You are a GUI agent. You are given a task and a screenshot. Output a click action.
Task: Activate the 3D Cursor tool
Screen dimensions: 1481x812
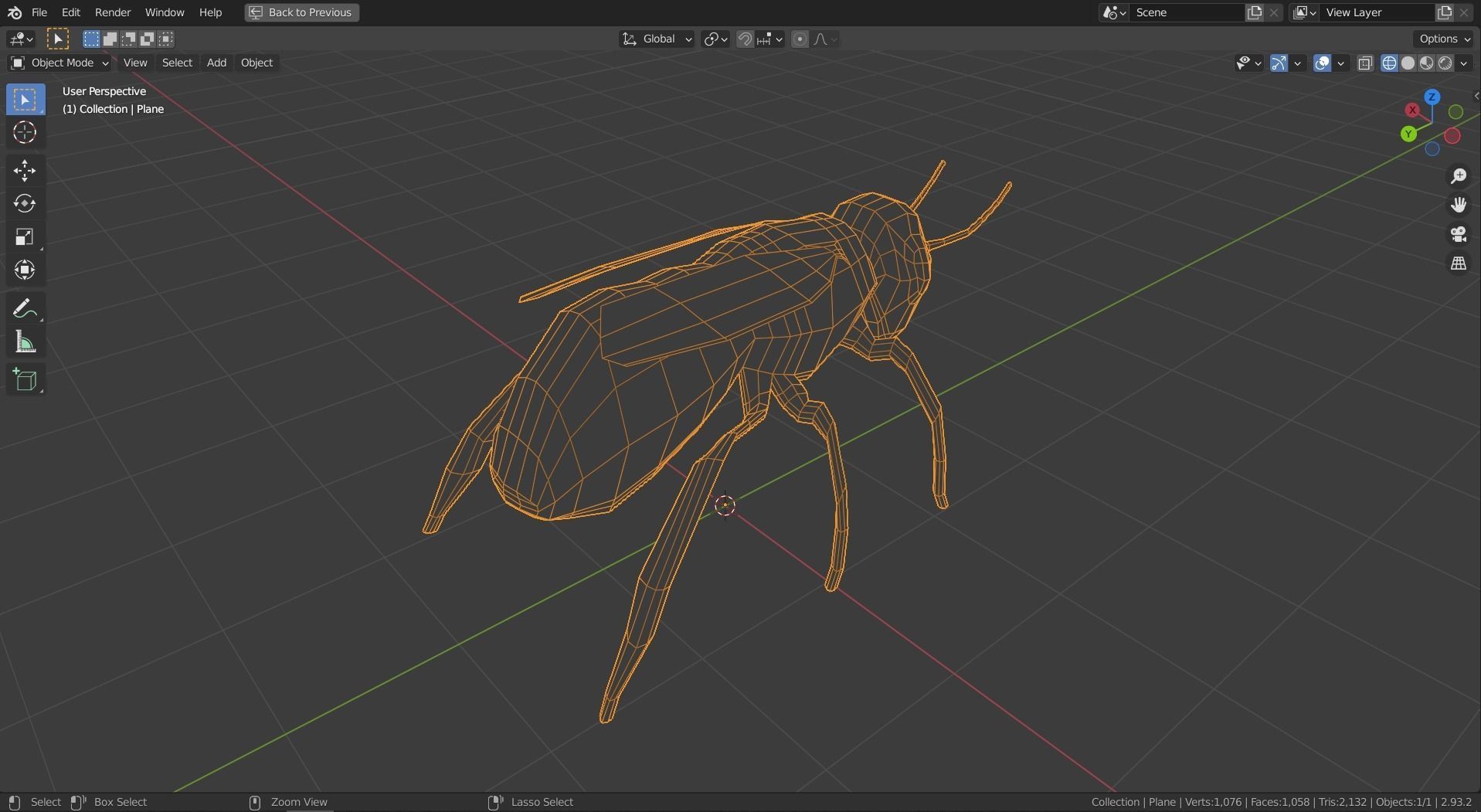[25, 133]
